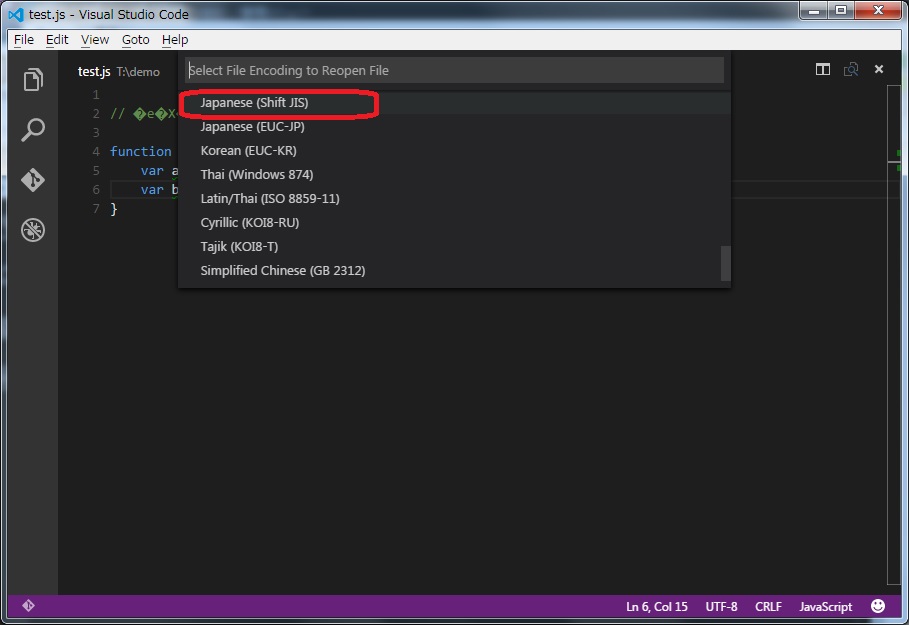The height and width of the screenshot is (625, 909).
Task: Change encoding via UTF-8 status item
Action: (x=721, y=606)
